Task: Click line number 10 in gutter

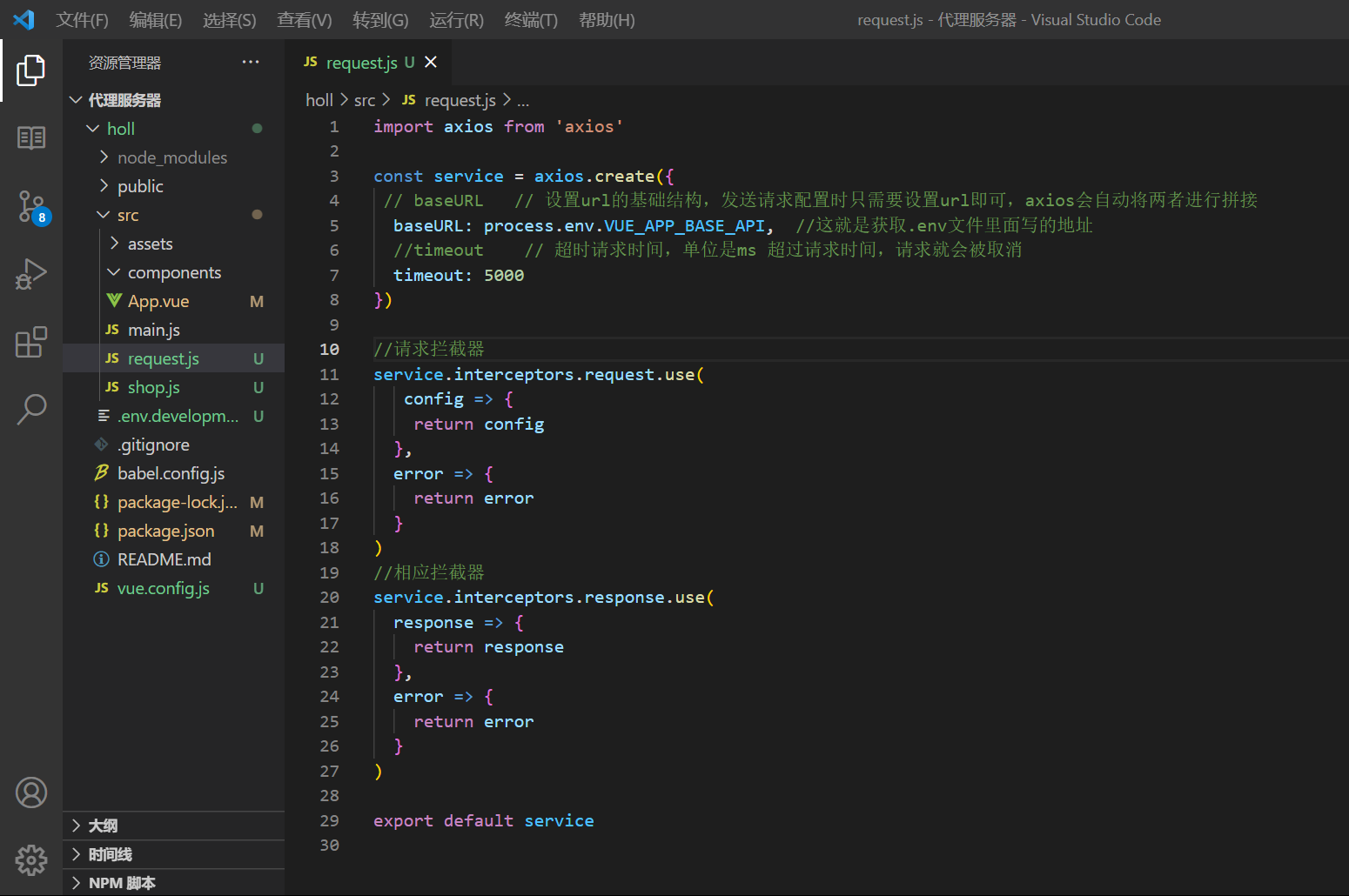Action: tap(329, 349)
